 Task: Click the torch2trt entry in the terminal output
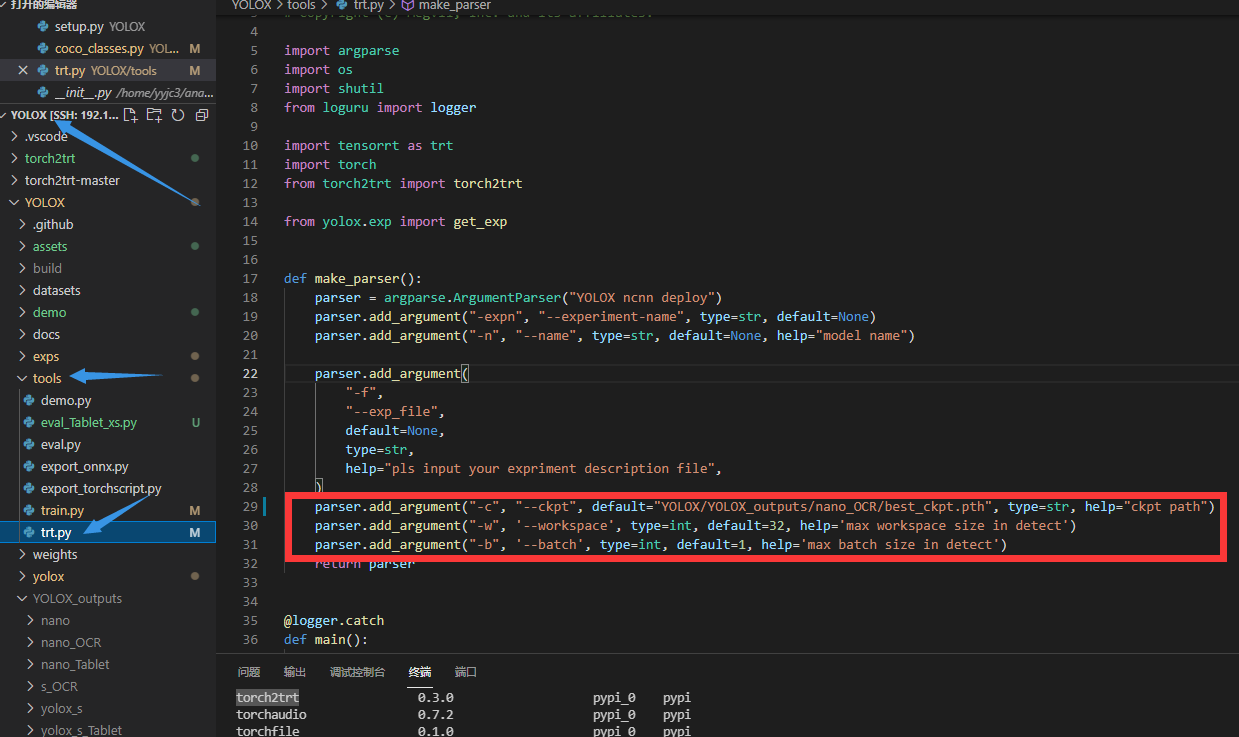(266, 697)
